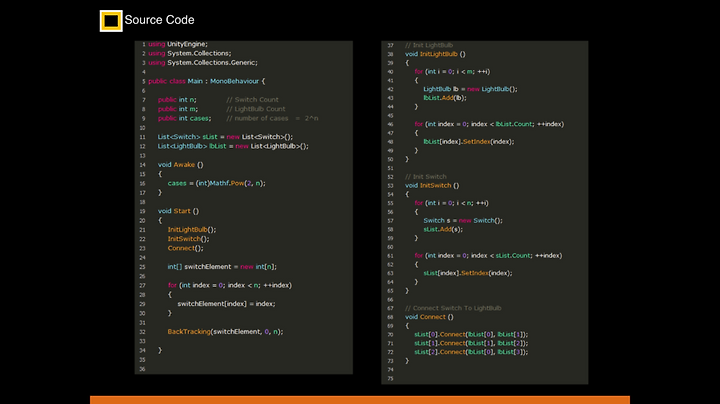
Task: Click the loop header using "sList.Count"
Action: click(x=488, y=255)
